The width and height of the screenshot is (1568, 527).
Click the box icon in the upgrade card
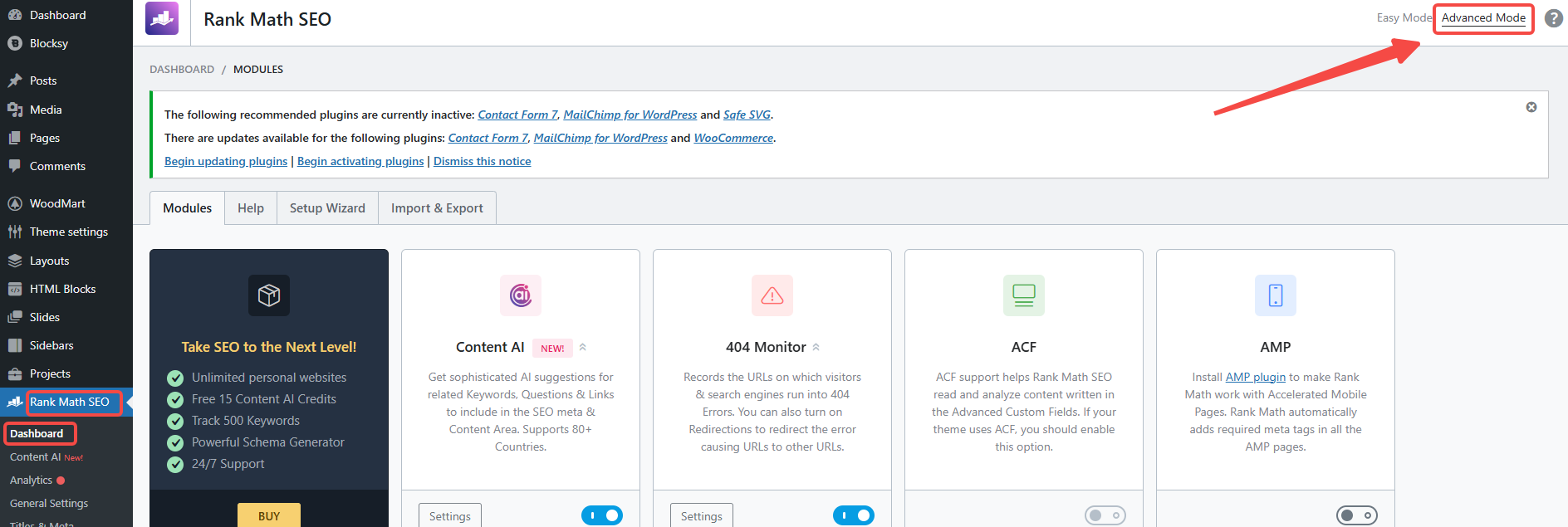click(x=269, y=295)
